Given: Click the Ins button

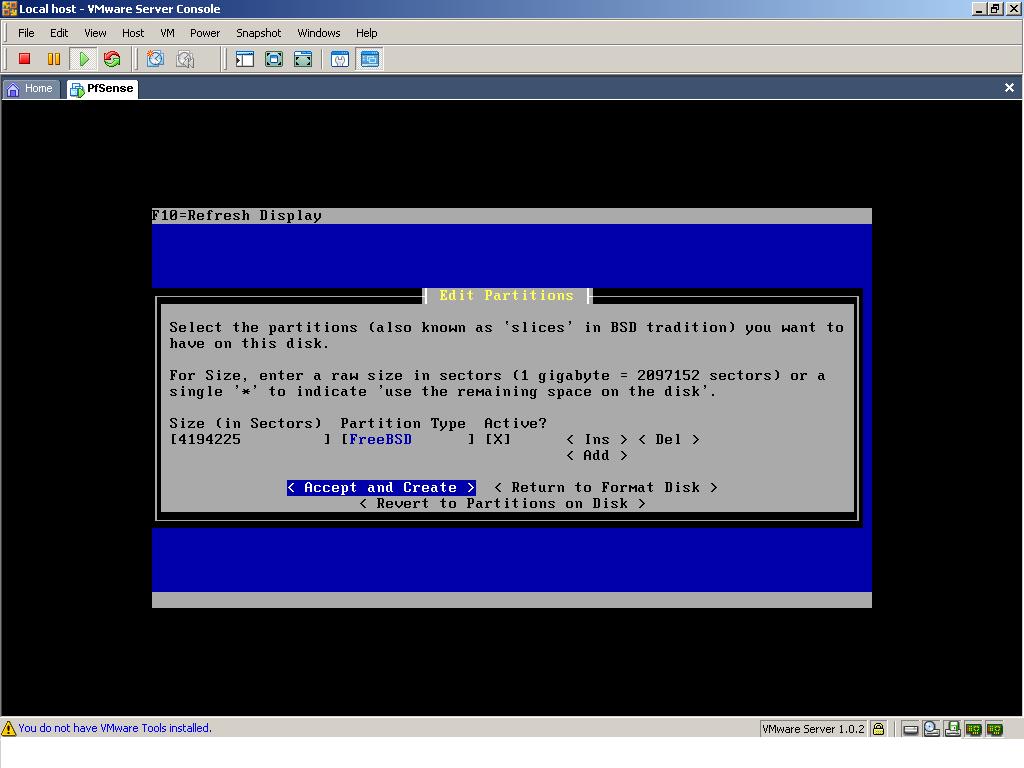Looking at the screenshot, I should click(x=597, y=440).
